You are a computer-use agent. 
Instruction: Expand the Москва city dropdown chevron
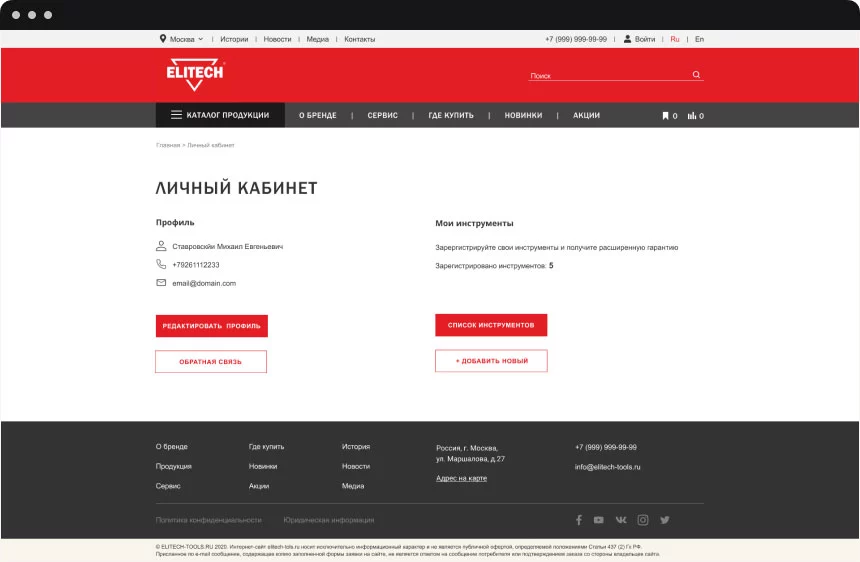click(x=201, y=39)
